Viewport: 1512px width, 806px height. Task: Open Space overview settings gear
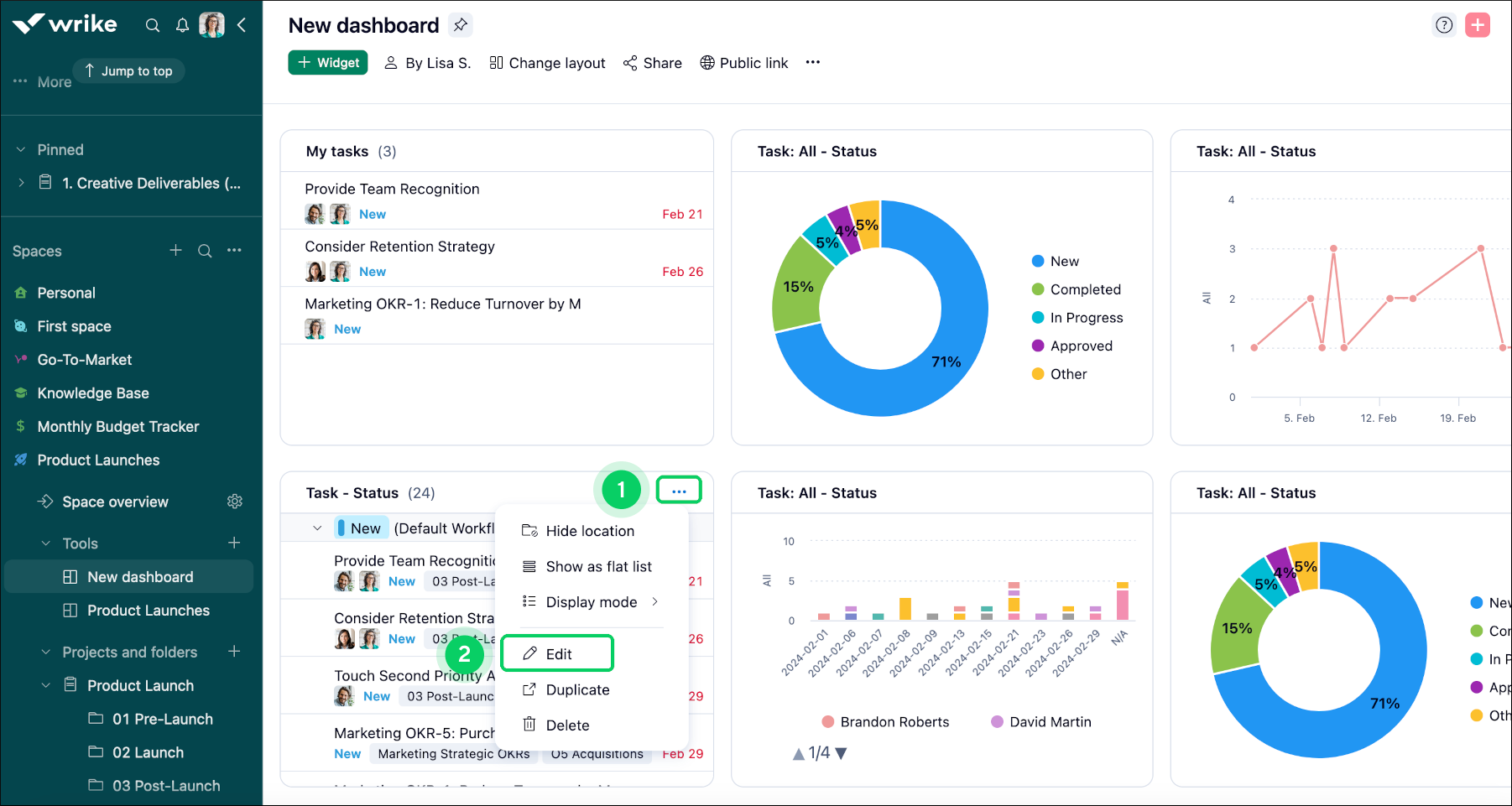click(x=235, y=502)
